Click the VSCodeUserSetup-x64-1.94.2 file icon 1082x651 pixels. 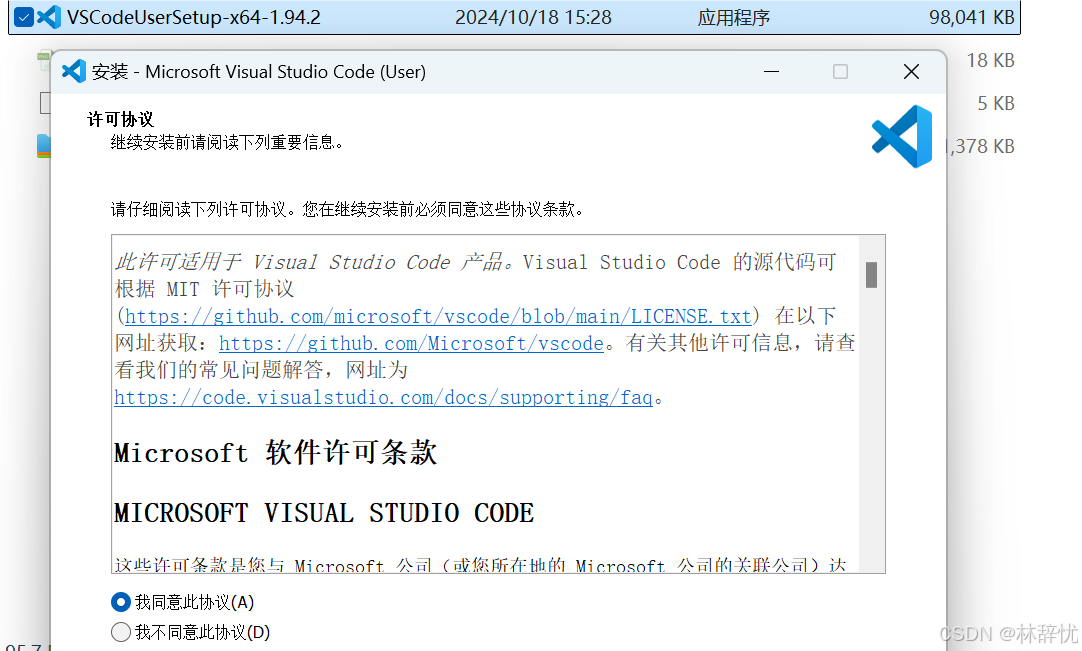48,17
